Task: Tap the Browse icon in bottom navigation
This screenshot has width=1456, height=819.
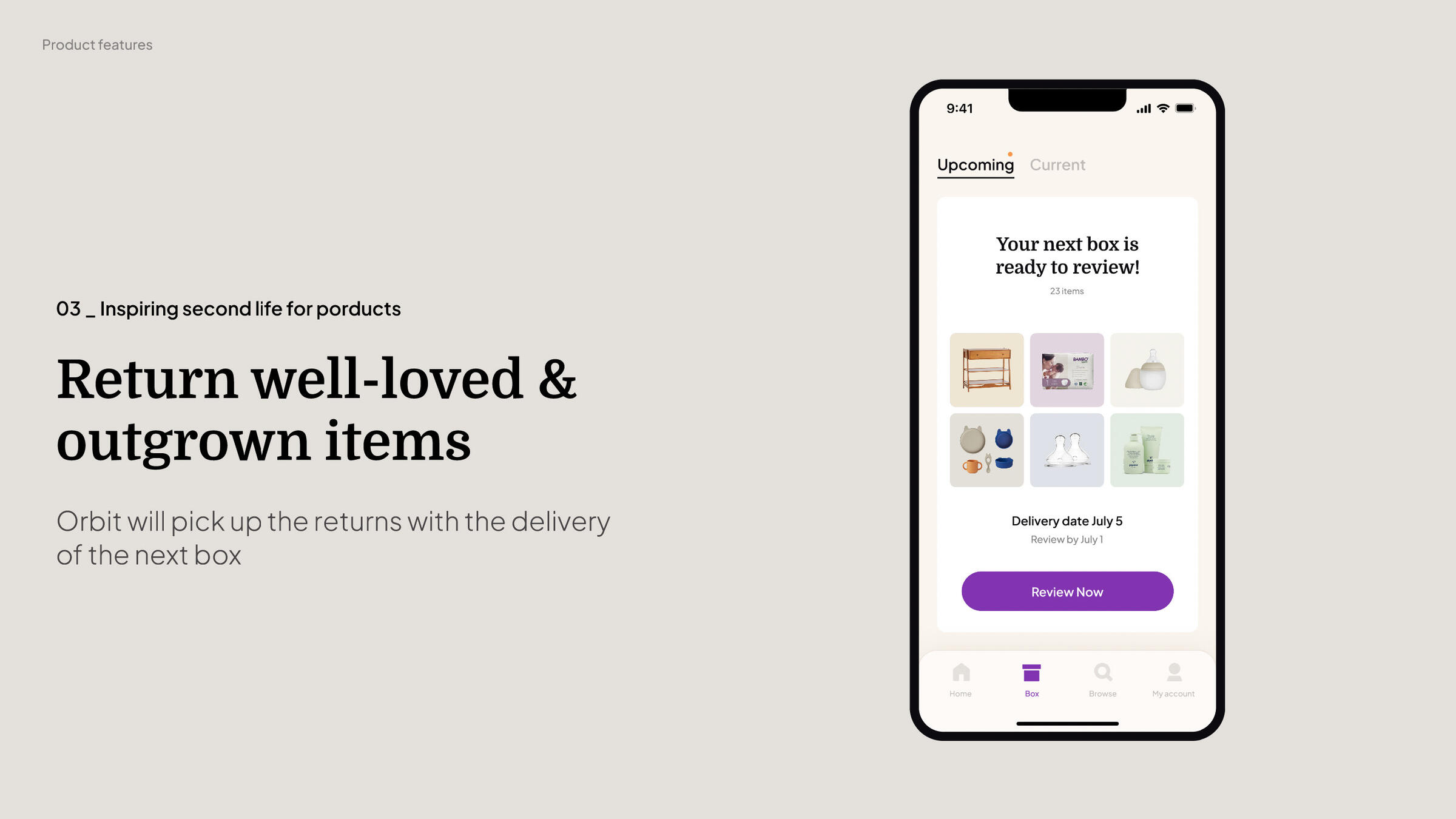Action: [x=1102, y=679]
